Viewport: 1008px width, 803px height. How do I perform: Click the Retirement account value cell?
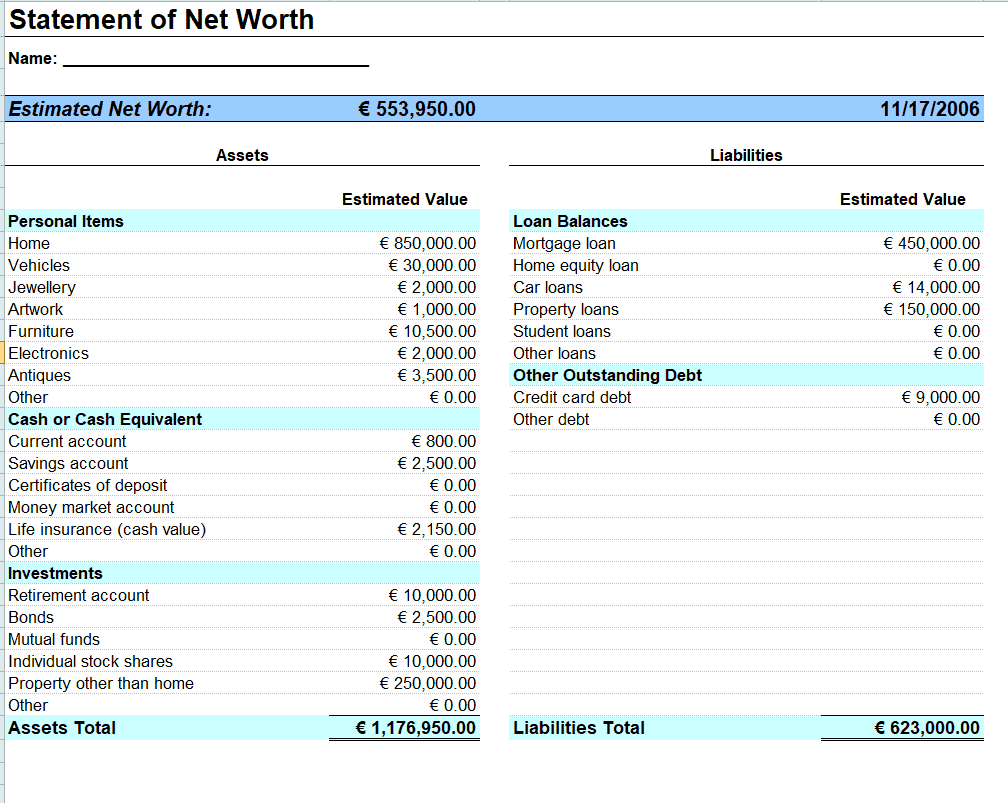432,595
